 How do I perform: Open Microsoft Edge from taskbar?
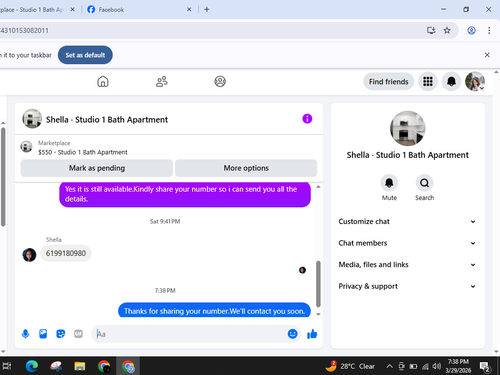point(32,366)
